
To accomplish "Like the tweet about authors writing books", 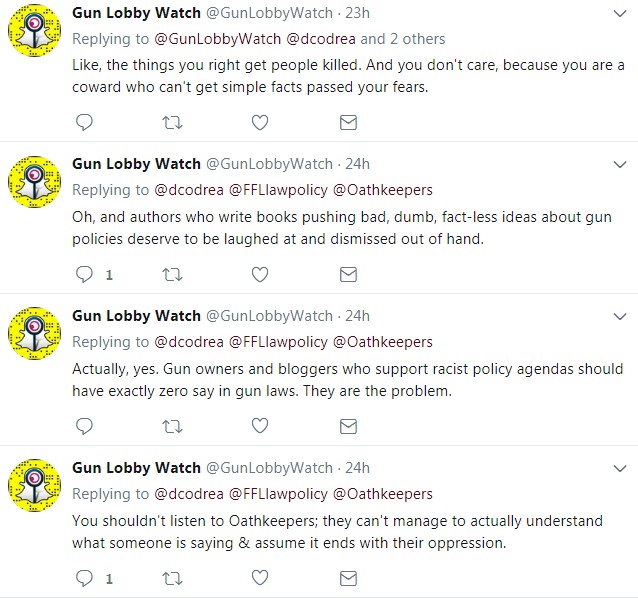I will pyautogui.click(x=260, y=274).
